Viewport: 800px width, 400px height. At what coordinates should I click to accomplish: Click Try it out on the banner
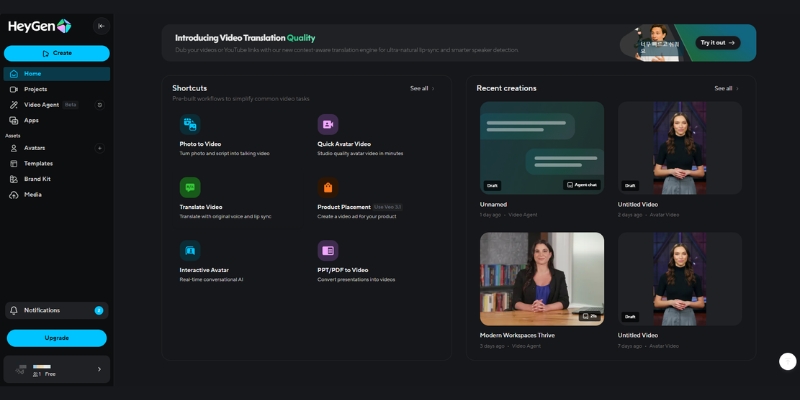[x=718, y=43]
